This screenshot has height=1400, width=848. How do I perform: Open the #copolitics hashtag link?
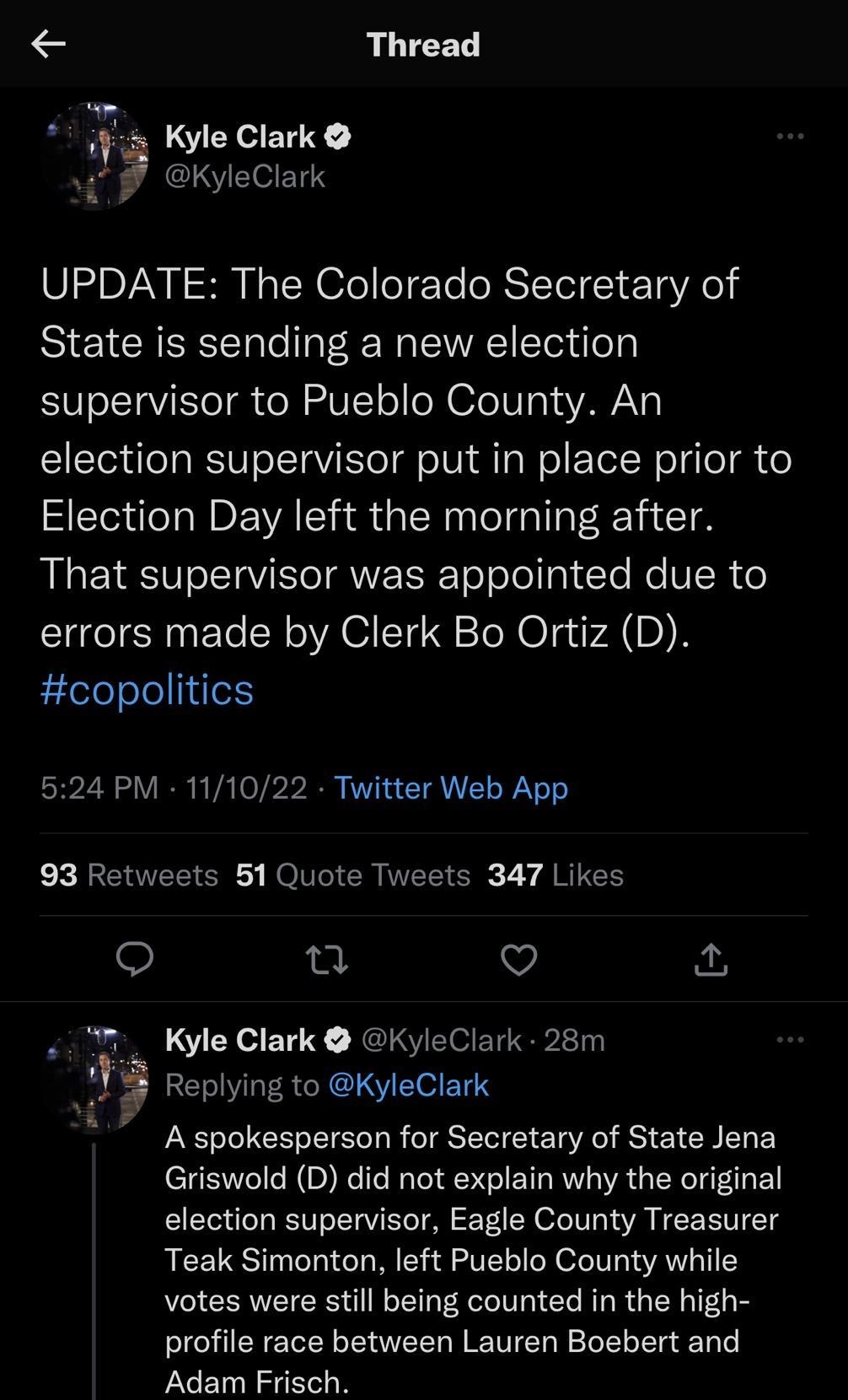click(x=147, y=689)
